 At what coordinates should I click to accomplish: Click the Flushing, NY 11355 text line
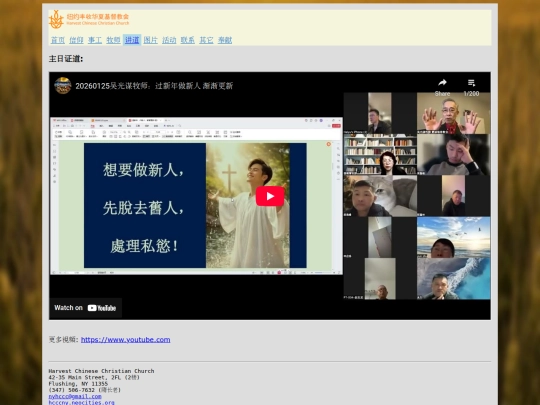[78, 384]
